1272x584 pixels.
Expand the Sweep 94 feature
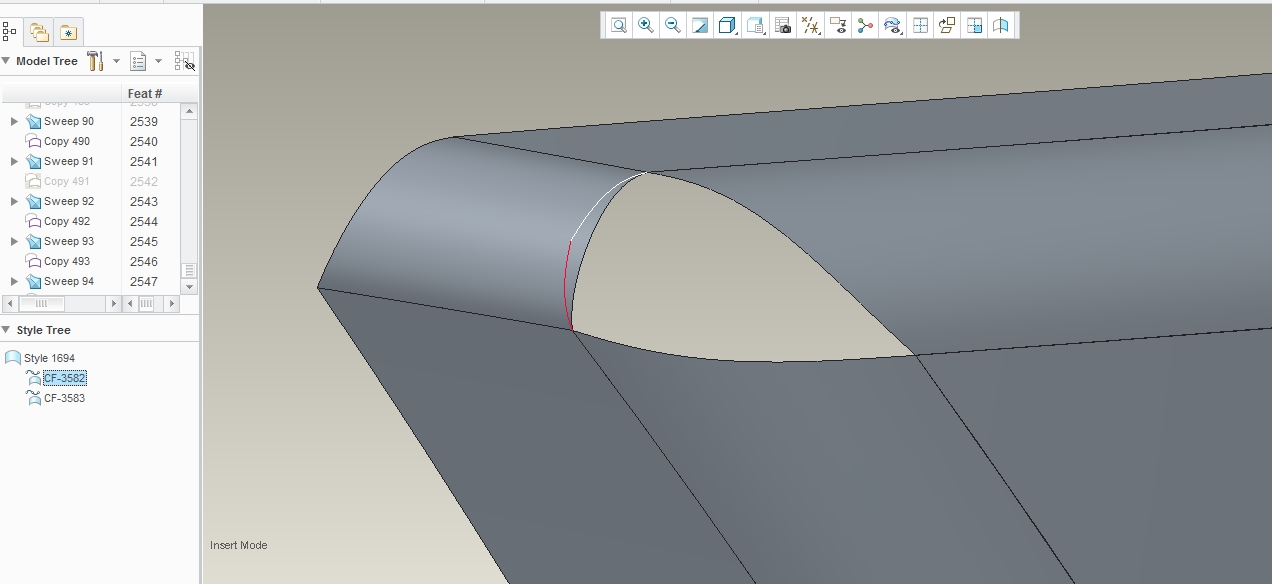click(14, 281)
